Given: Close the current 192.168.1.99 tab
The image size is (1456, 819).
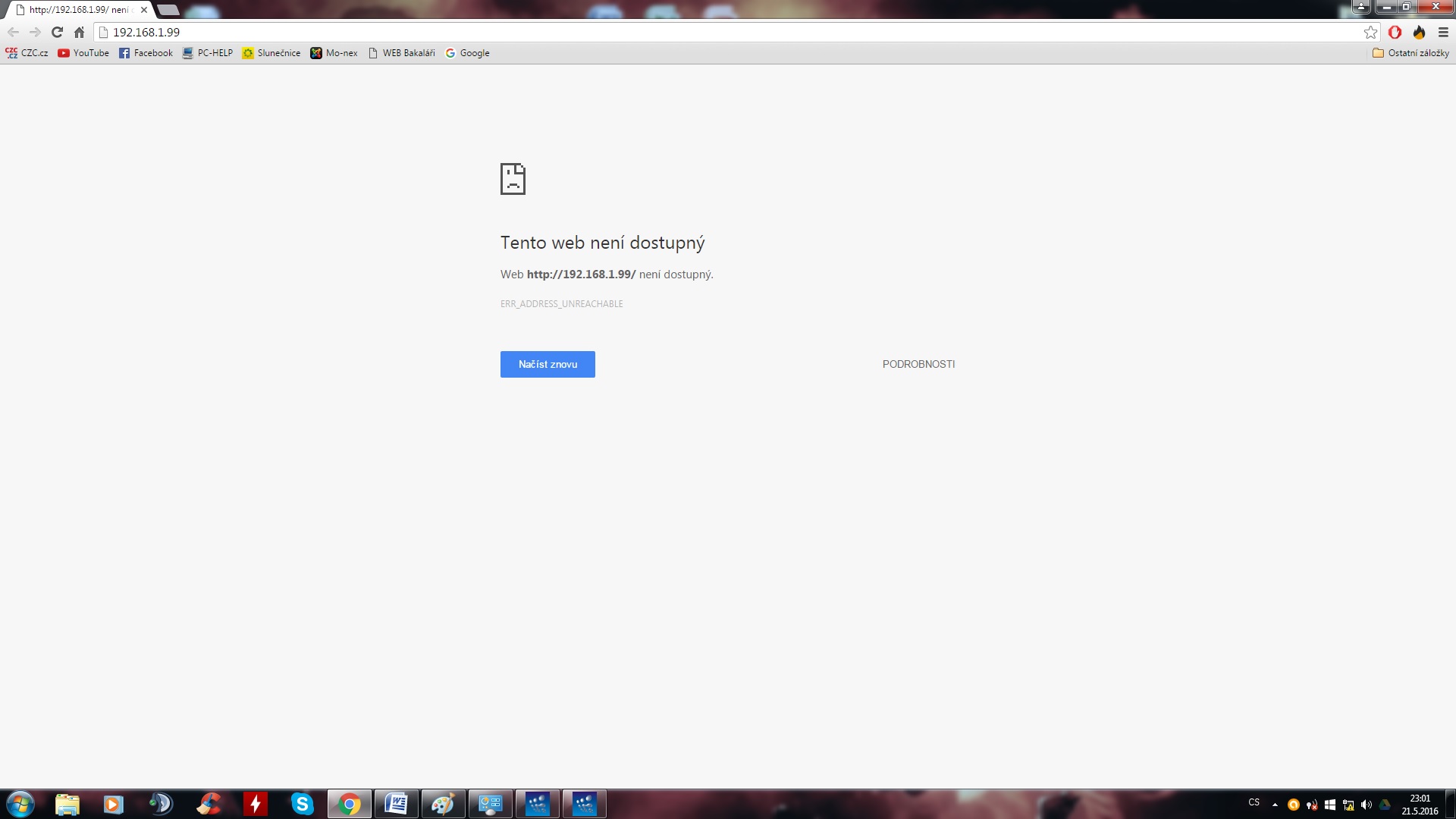Looking at the screenshot, I should point(144,10).
